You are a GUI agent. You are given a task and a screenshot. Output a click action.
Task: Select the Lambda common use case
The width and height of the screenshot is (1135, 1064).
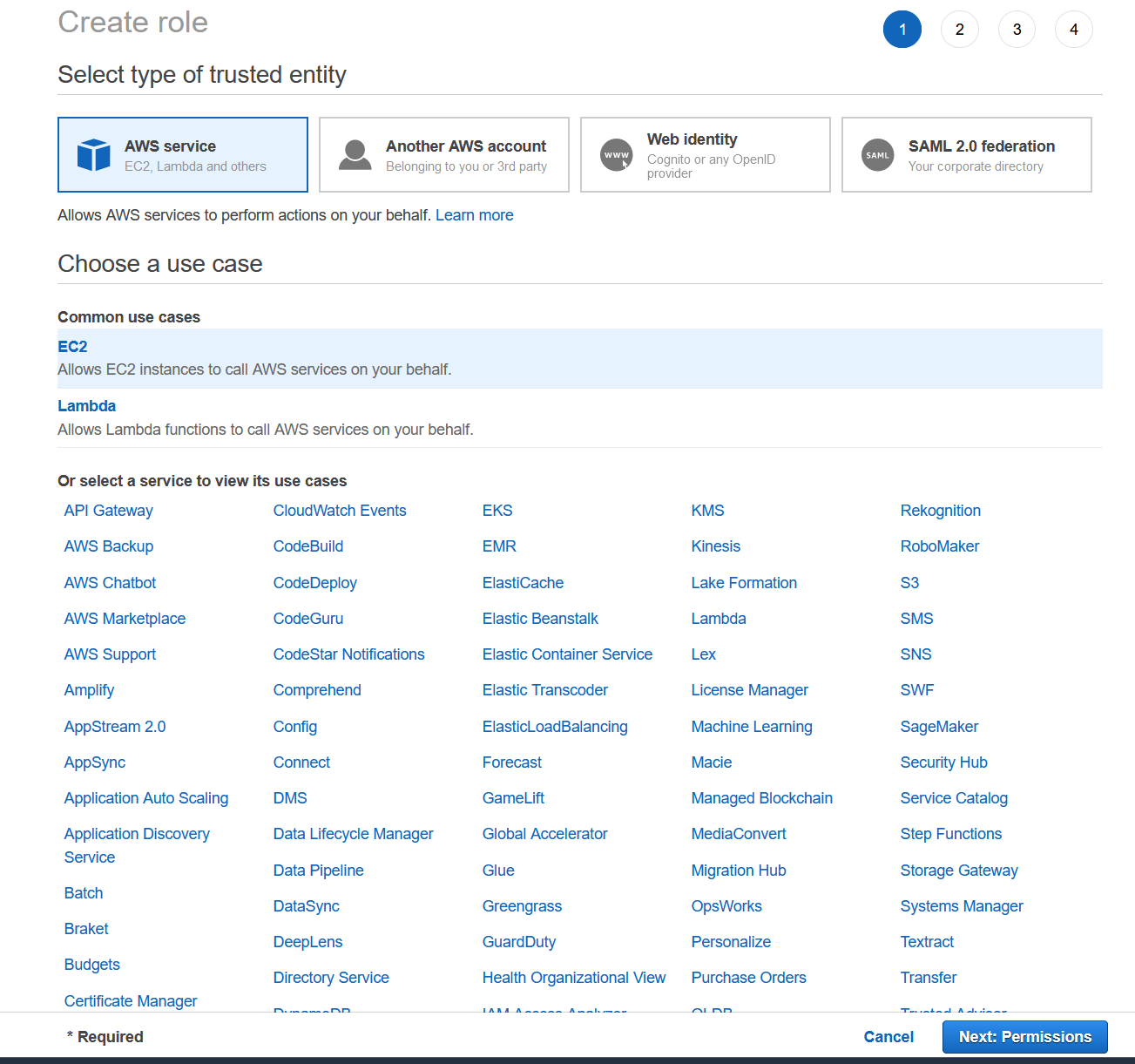tap(580, 418)
